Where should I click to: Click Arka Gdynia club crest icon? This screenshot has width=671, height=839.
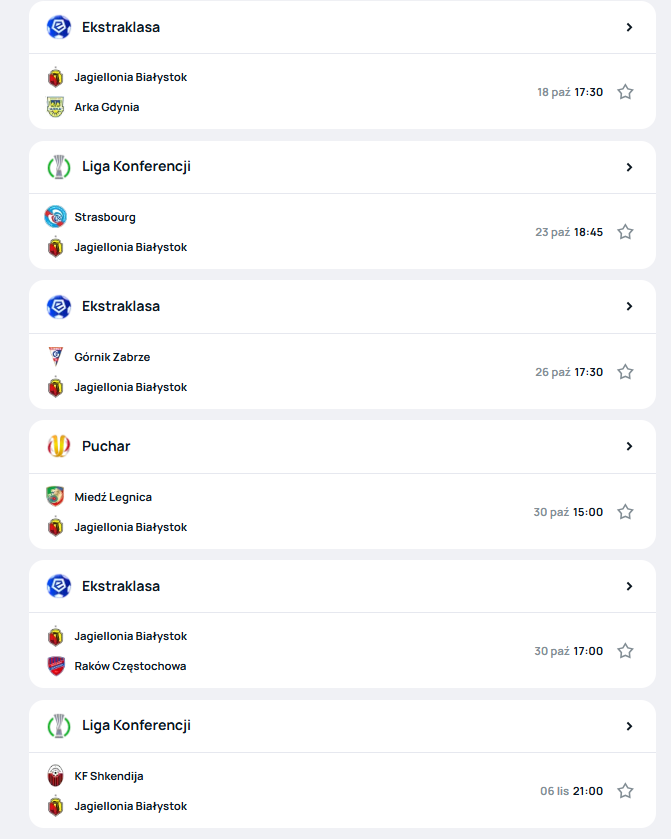pos(56,107)
